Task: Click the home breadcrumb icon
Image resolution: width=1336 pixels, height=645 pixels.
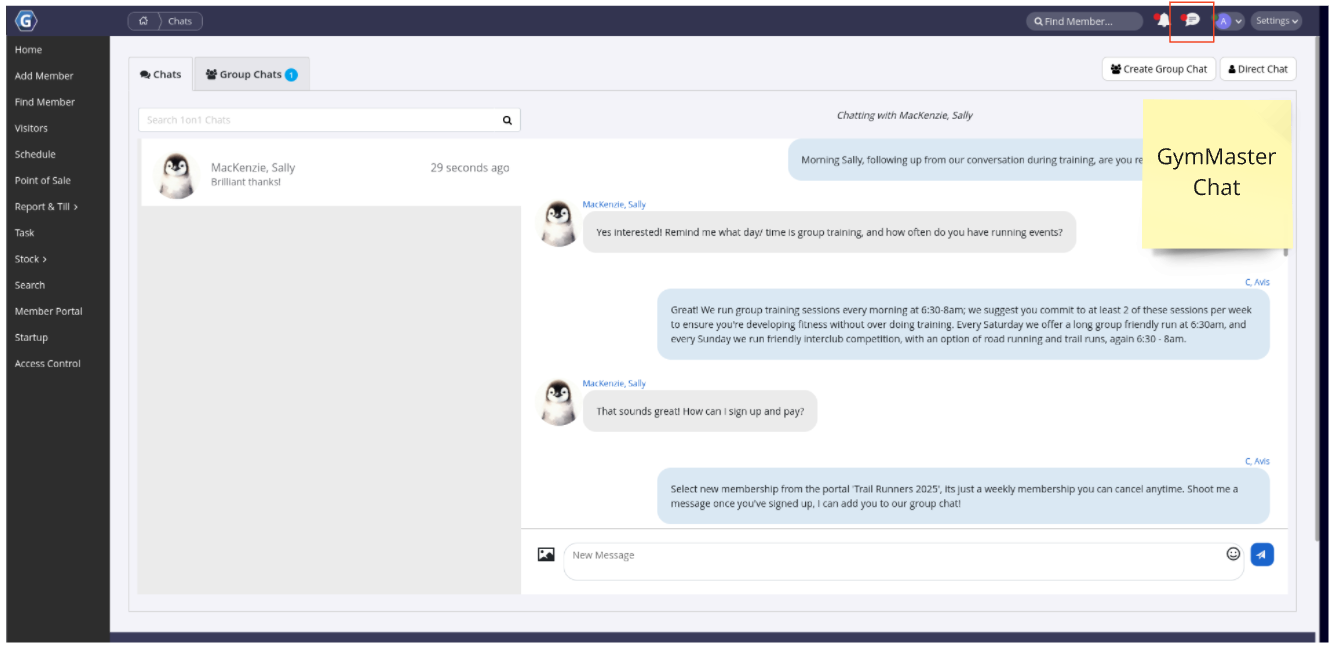Action: 144,21
